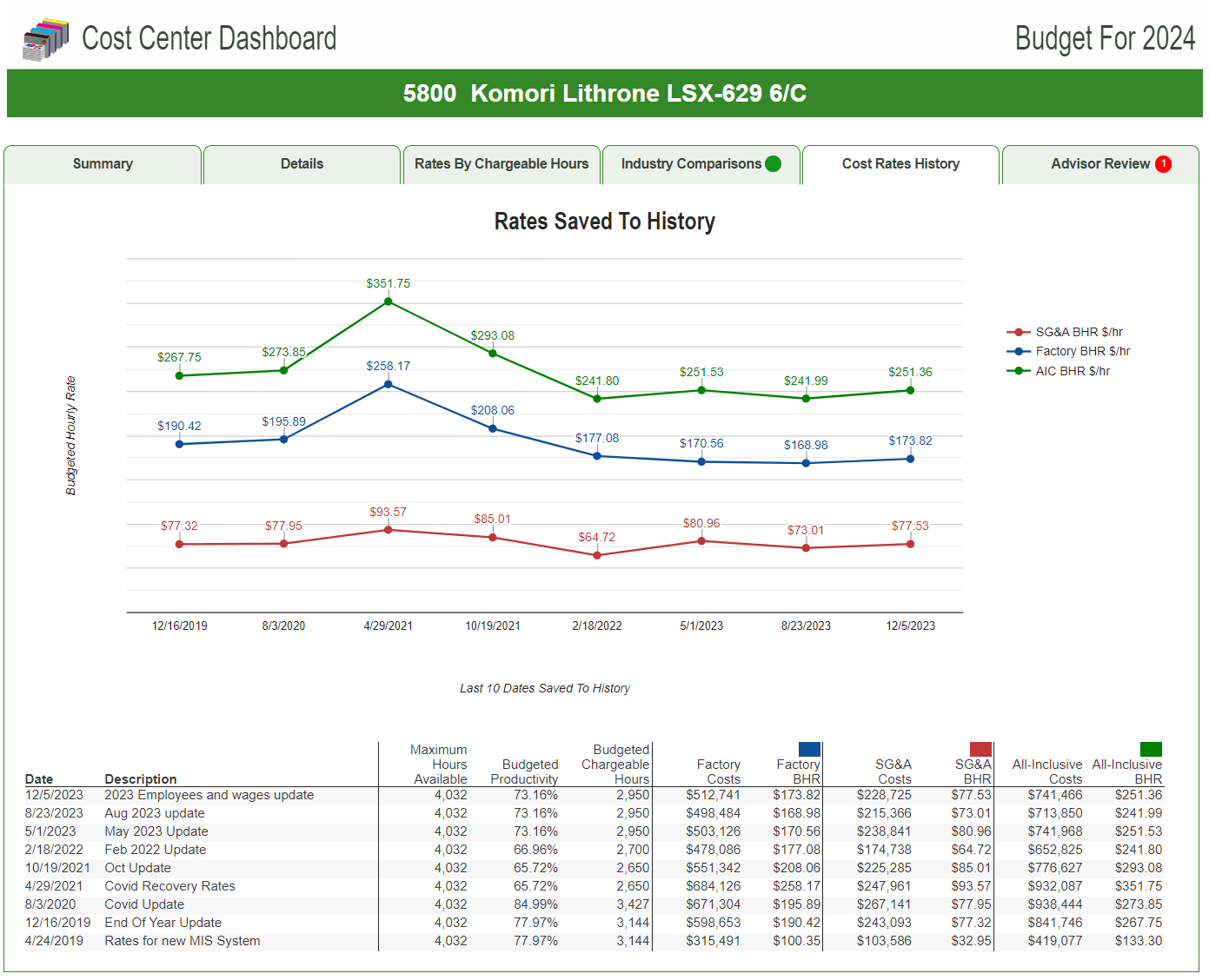Click the SG&A data point labeled $80.96
This screenshot has height=980, width=1209.
(x=701, y=541)
